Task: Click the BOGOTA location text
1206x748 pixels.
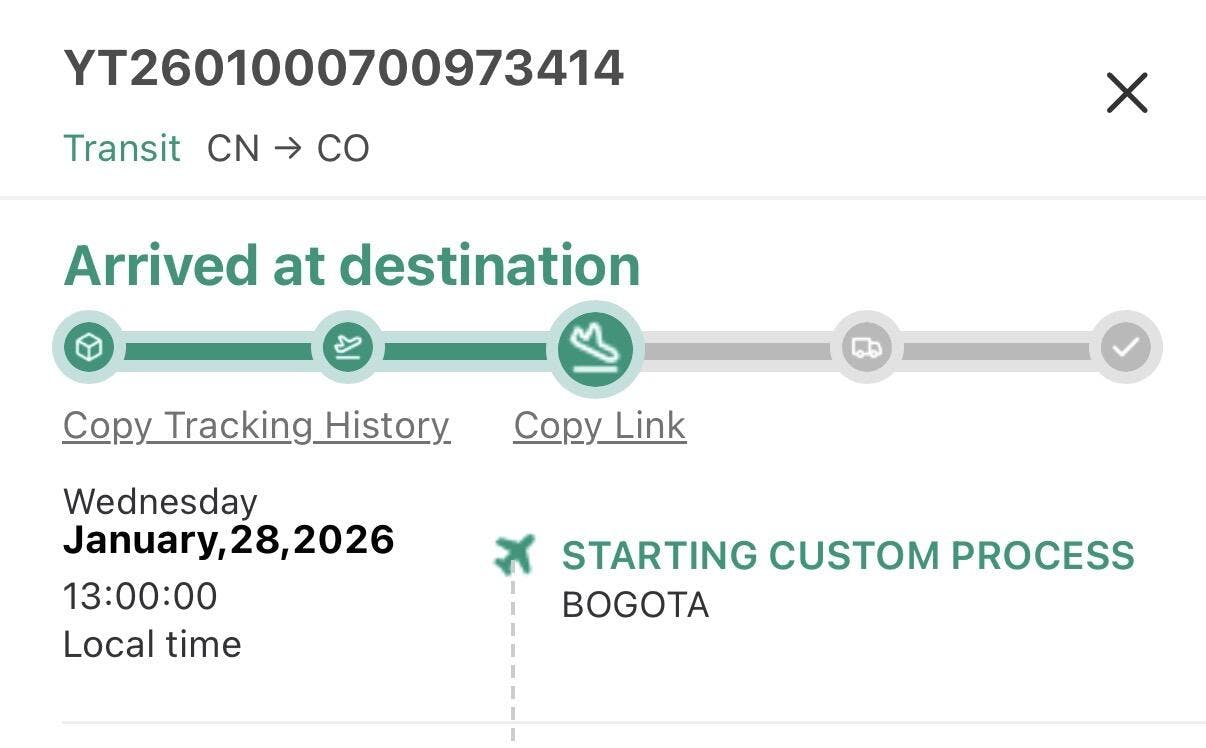Action: click(635, 605)
